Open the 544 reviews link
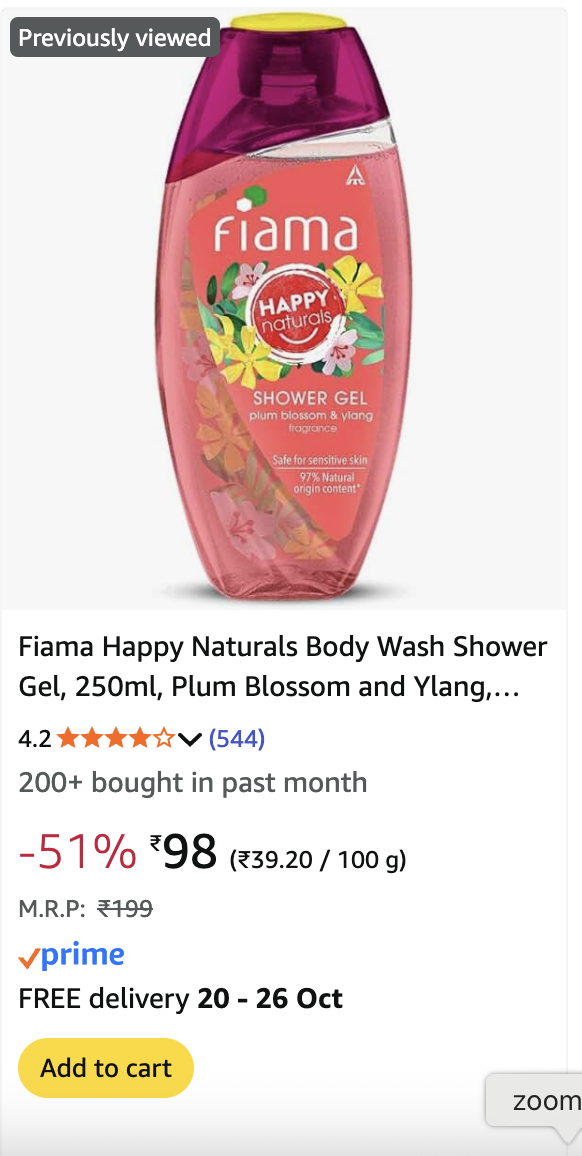 [237, 738]
